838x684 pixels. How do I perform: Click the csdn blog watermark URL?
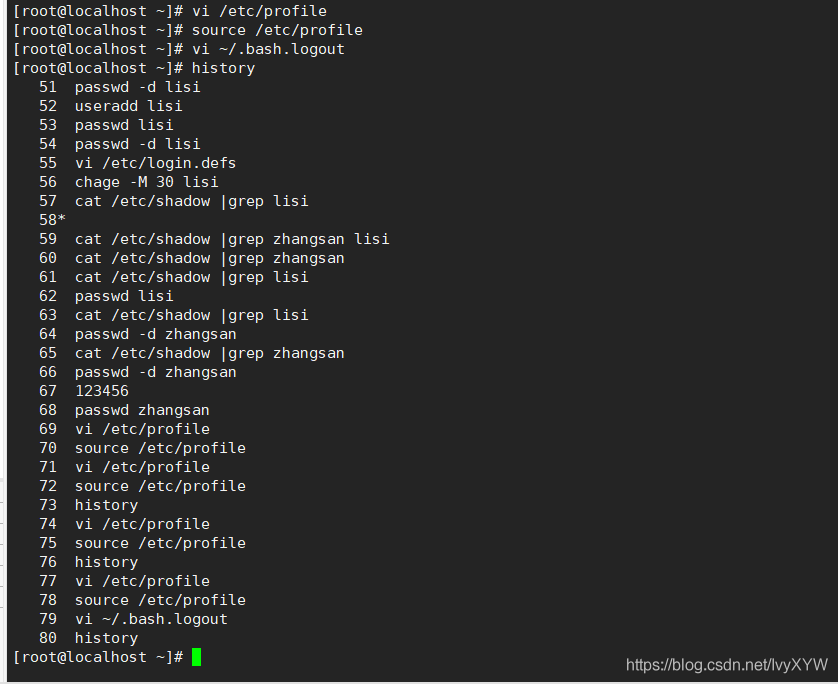726,665
